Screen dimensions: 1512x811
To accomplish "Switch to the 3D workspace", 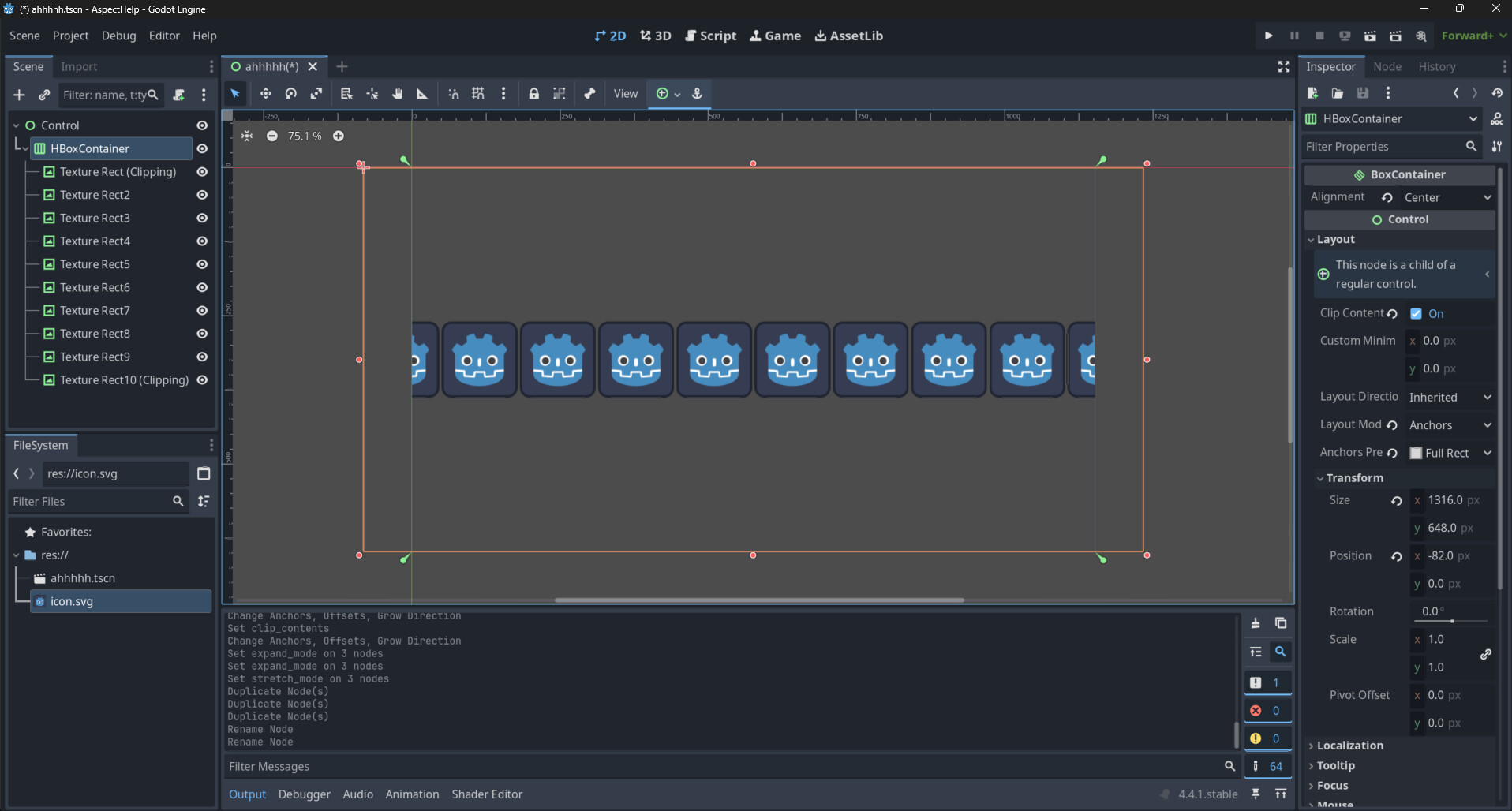I will (656, 36).
